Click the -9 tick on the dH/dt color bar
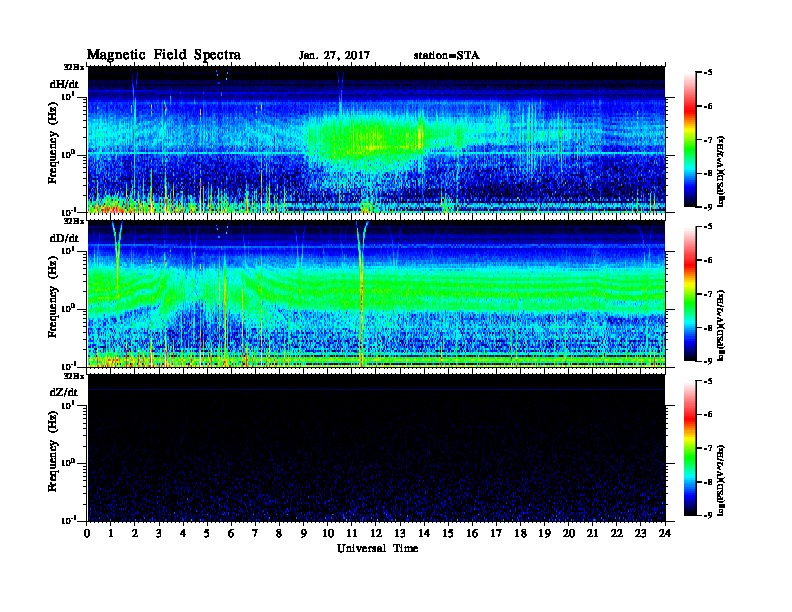The height and width of the screenshot is (612, 792). [x=708, y=207]
